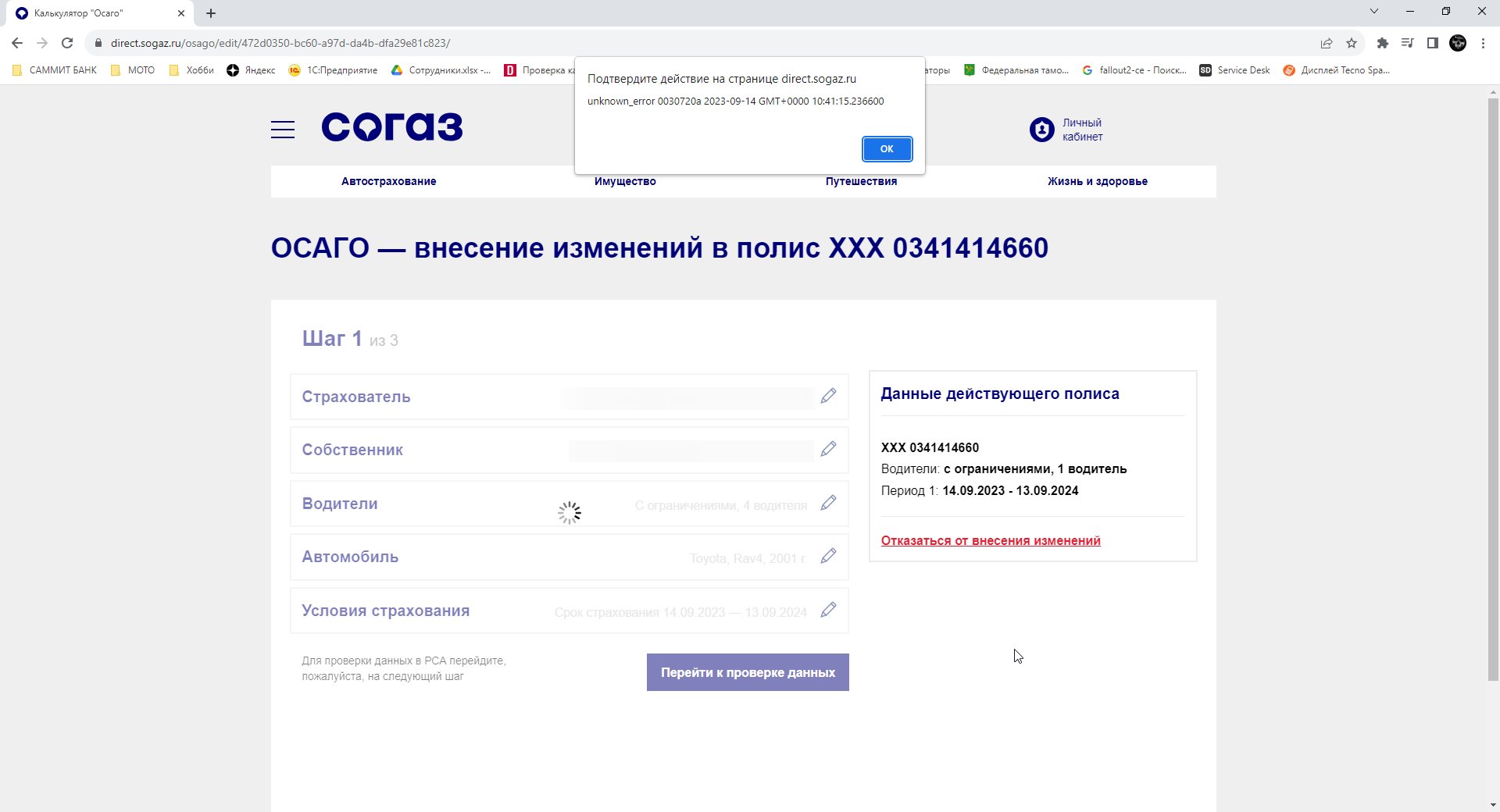This screenshot has height=812, width=1500.
Task: View site information lock icon
Action: click(98, 43)
